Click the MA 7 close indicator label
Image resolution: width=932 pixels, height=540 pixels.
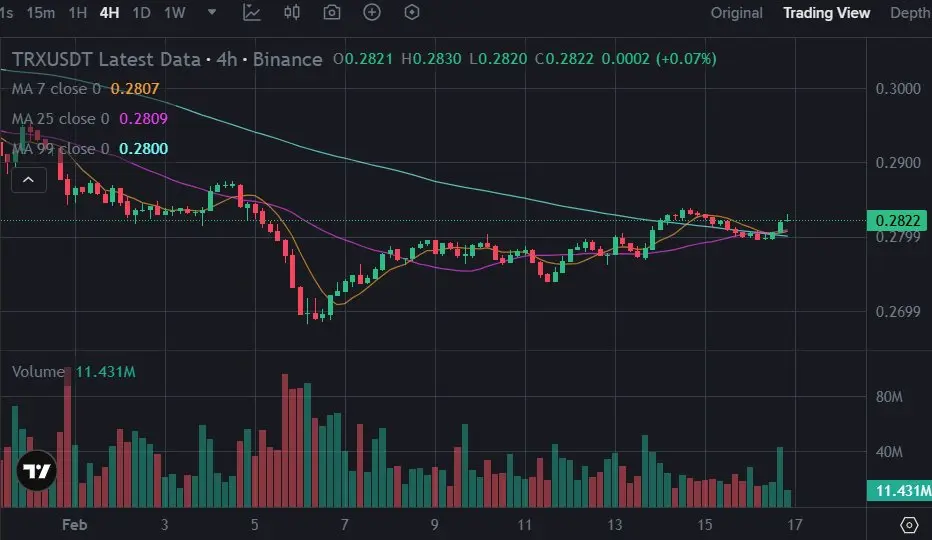click(56, 89)
